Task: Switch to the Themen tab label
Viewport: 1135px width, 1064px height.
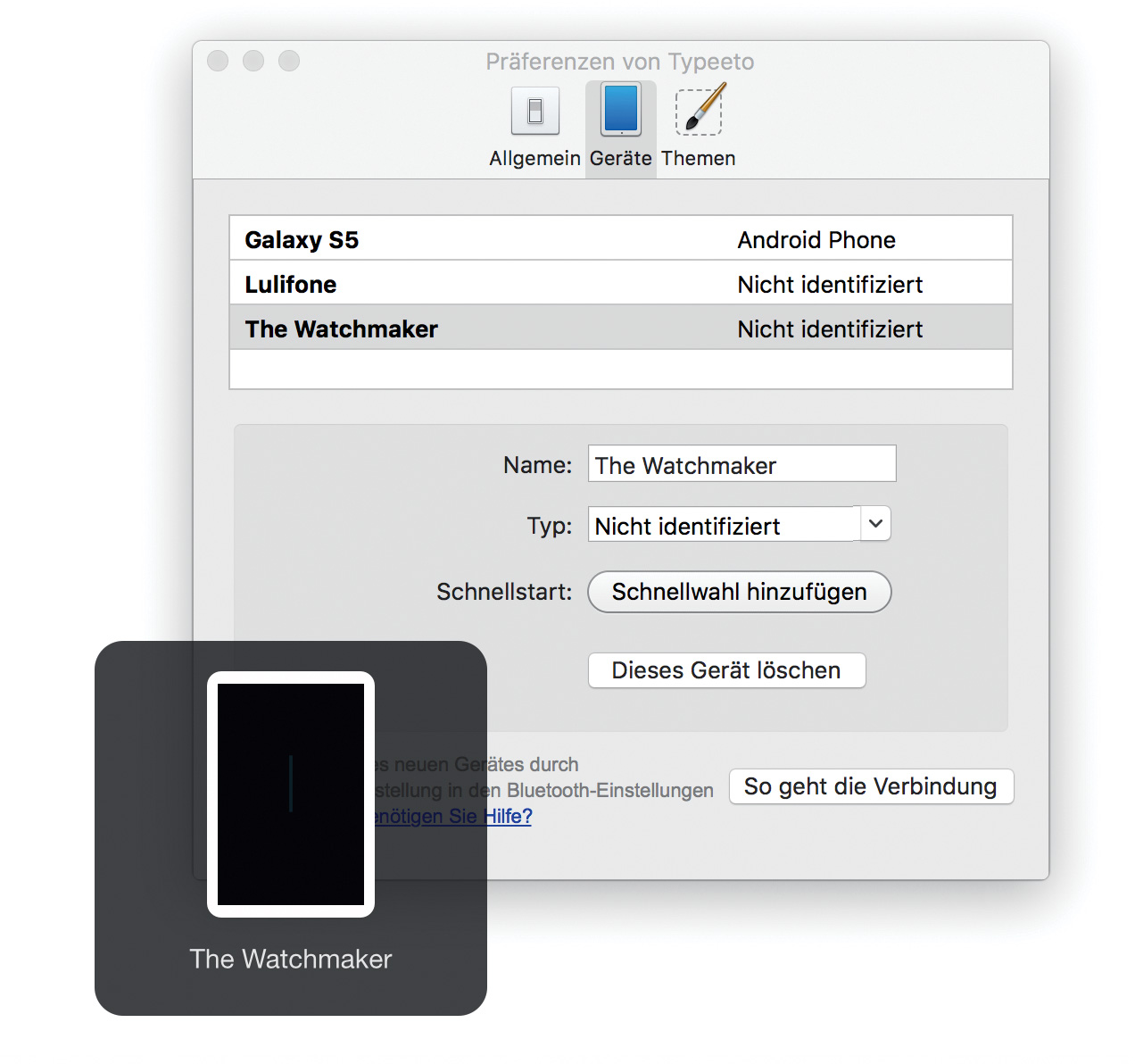Action: coord(699,159)
